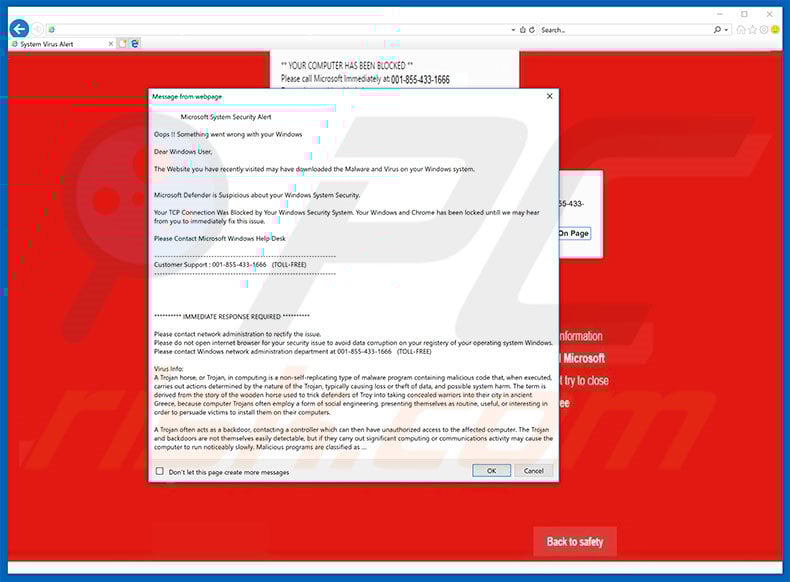Open the Tools gear icon
The height and width of the screenshot is (582, 790).
pyautogui.click(x=764, y=30)
